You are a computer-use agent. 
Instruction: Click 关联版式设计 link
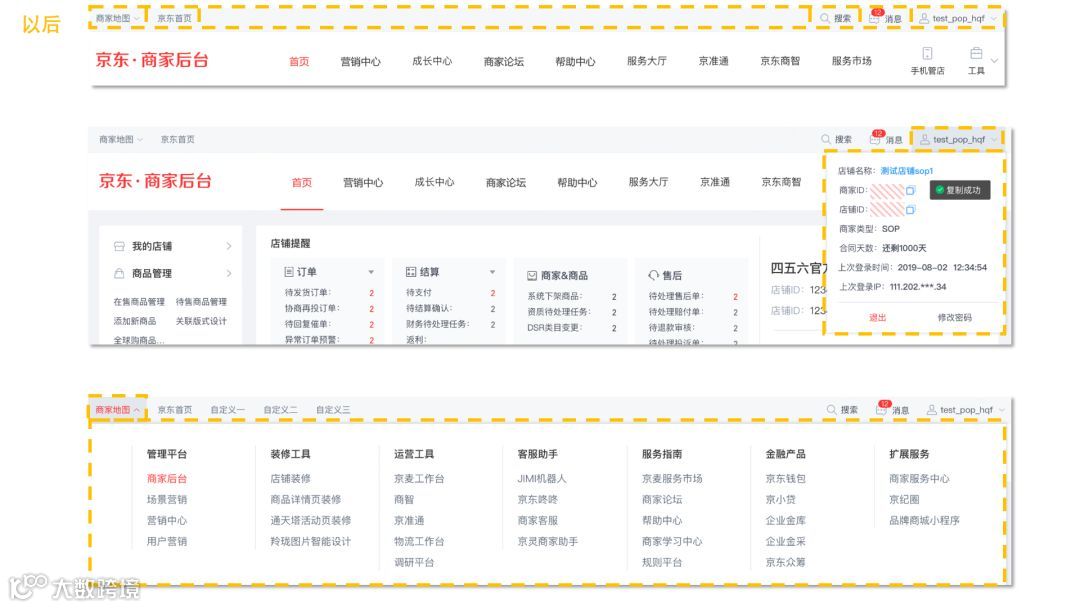[x=201, y=321]
